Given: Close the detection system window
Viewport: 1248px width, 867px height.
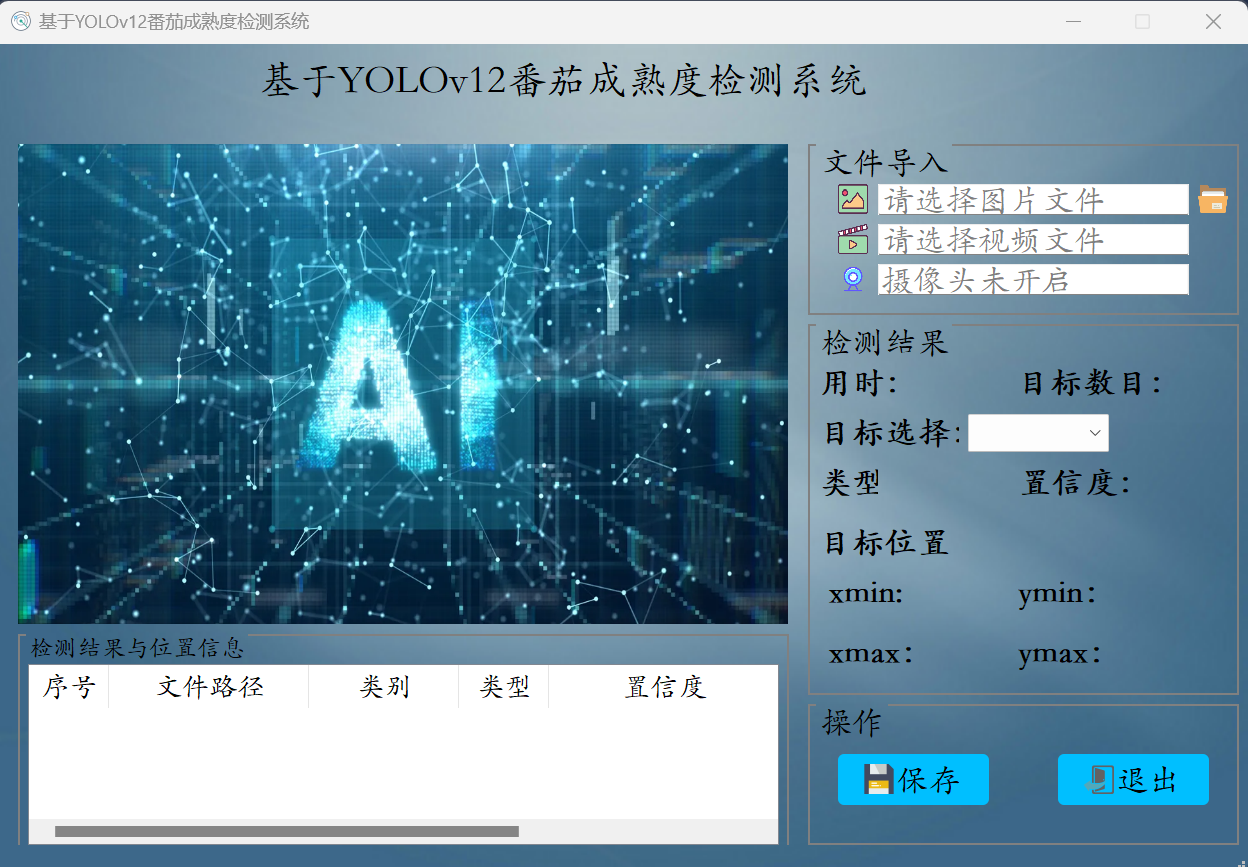Looking at the screenshot, I should point(1213,21).
